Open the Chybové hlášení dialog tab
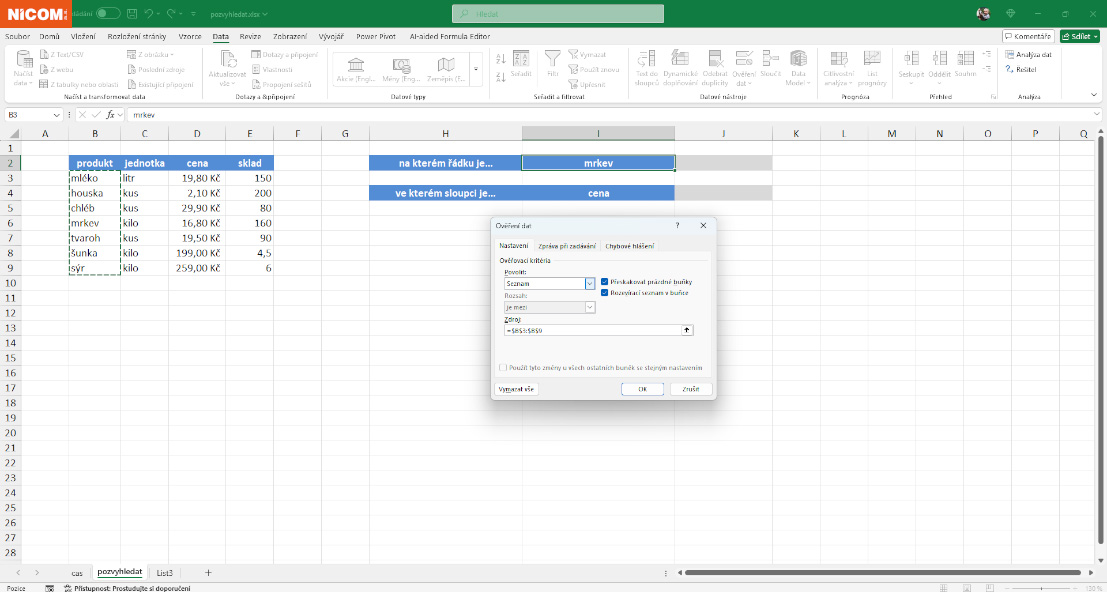Viewport: 1107px width, 594px height. click(630, 246)
